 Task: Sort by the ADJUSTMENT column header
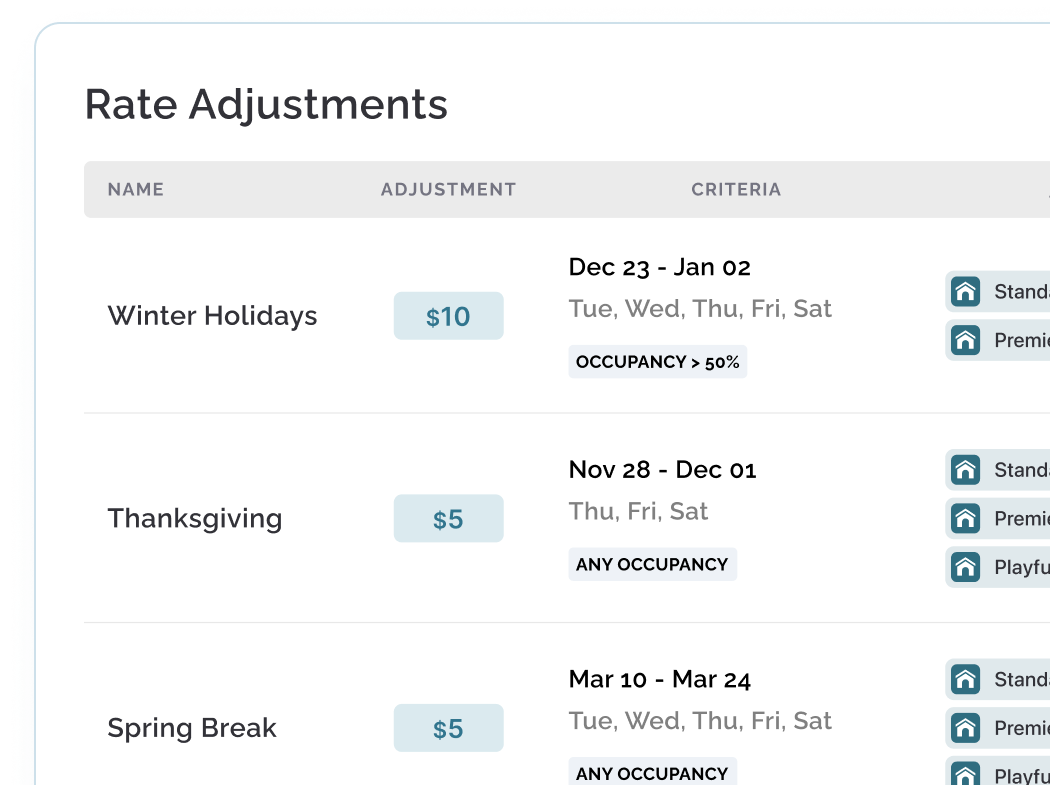coord(449,190)
